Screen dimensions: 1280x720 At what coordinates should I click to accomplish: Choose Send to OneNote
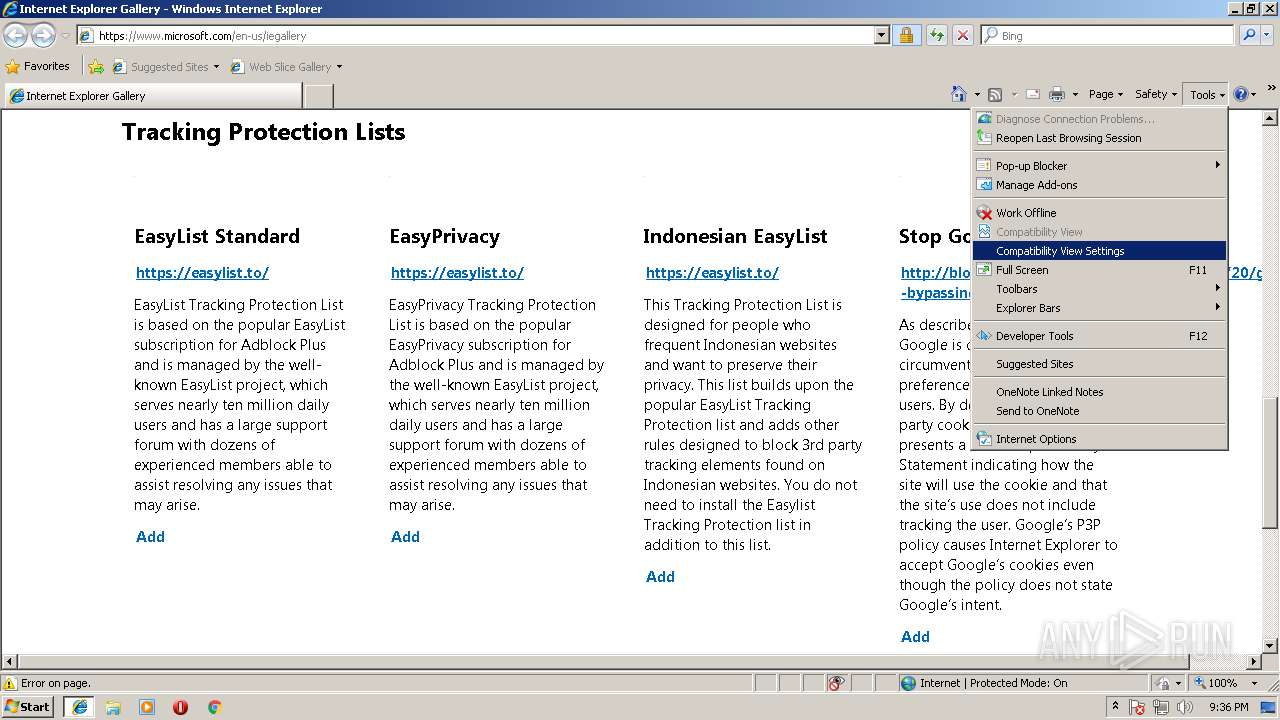(x=1099, y=411)
